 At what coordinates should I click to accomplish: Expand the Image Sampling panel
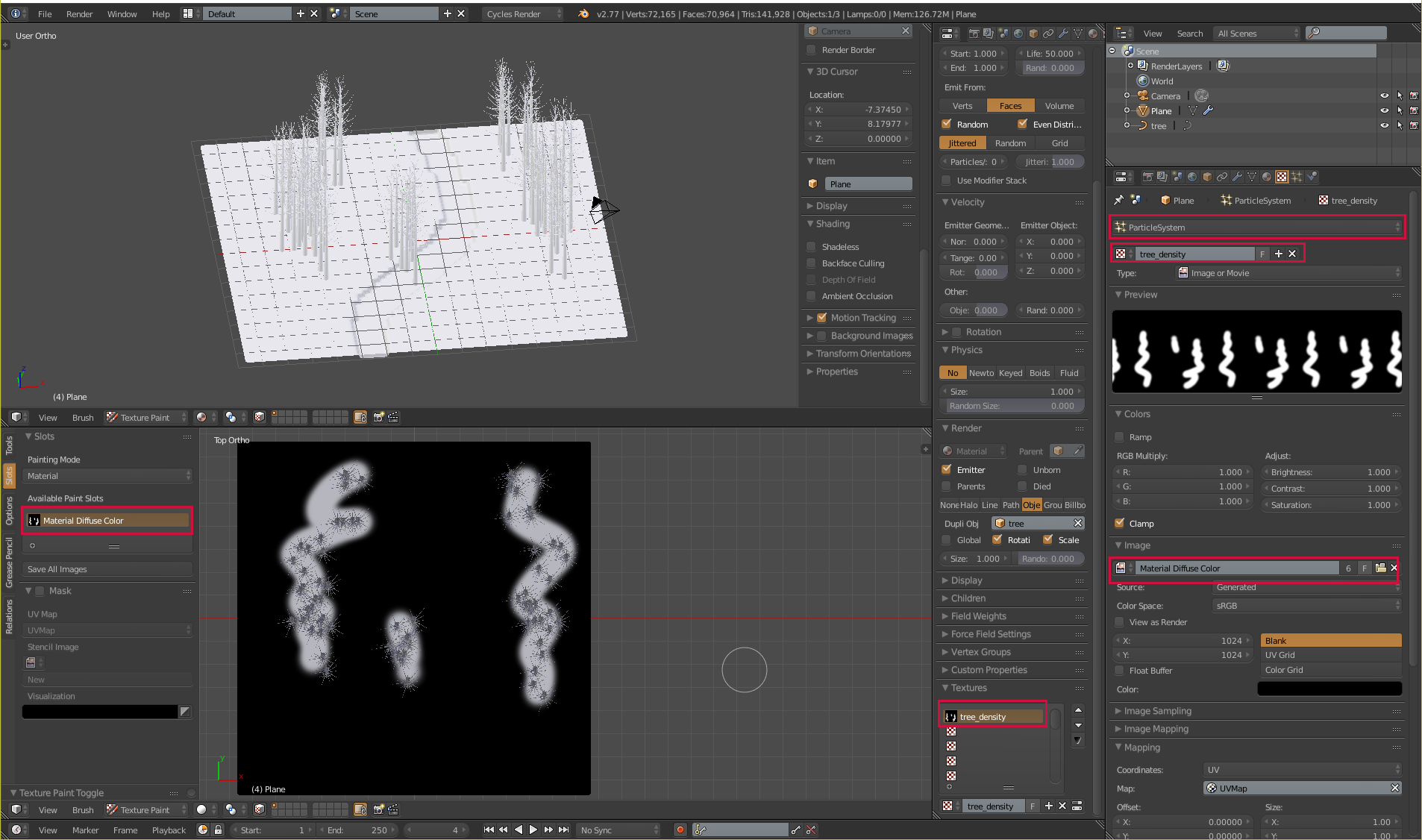click(x=1157, y=710)
